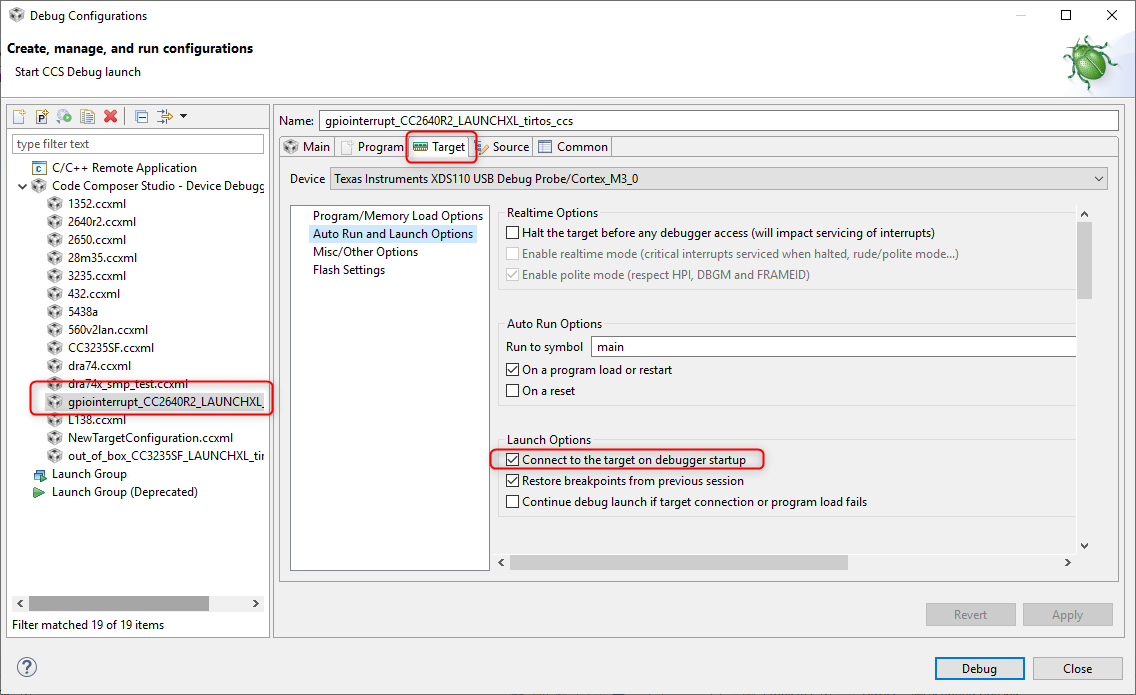Image resolution: width=1136 pixels, height=695 pixels.
Task: Open the filter toolbar dropdown arrow
Action: tap(184, 117)
